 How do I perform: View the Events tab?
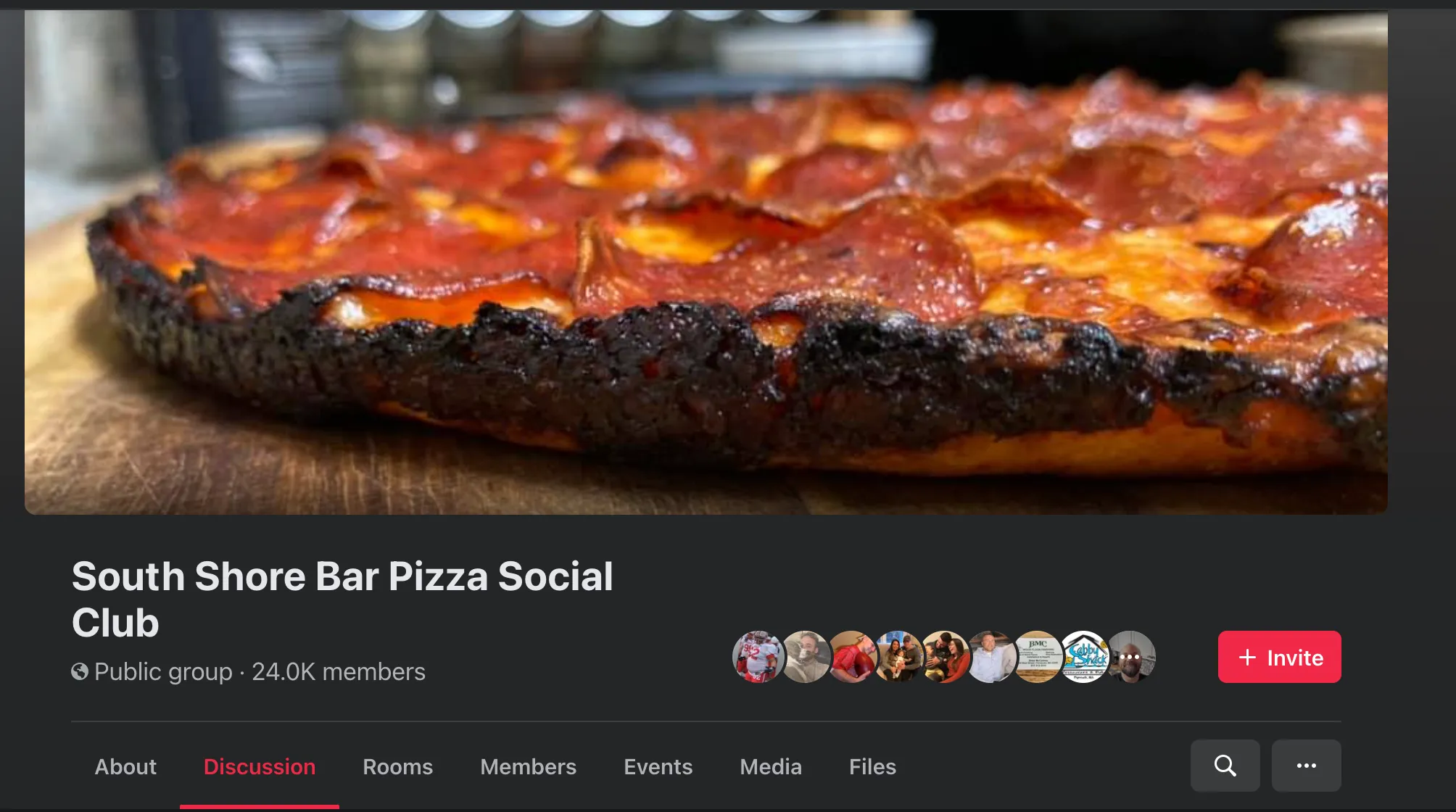pos(658,767)
